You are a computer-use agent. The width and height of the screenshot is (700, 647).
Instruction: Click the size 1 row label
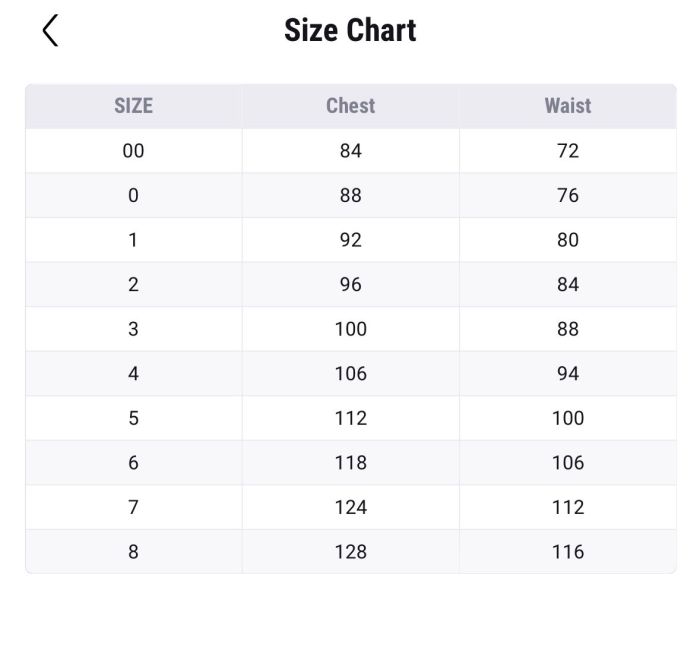(133, 240)
